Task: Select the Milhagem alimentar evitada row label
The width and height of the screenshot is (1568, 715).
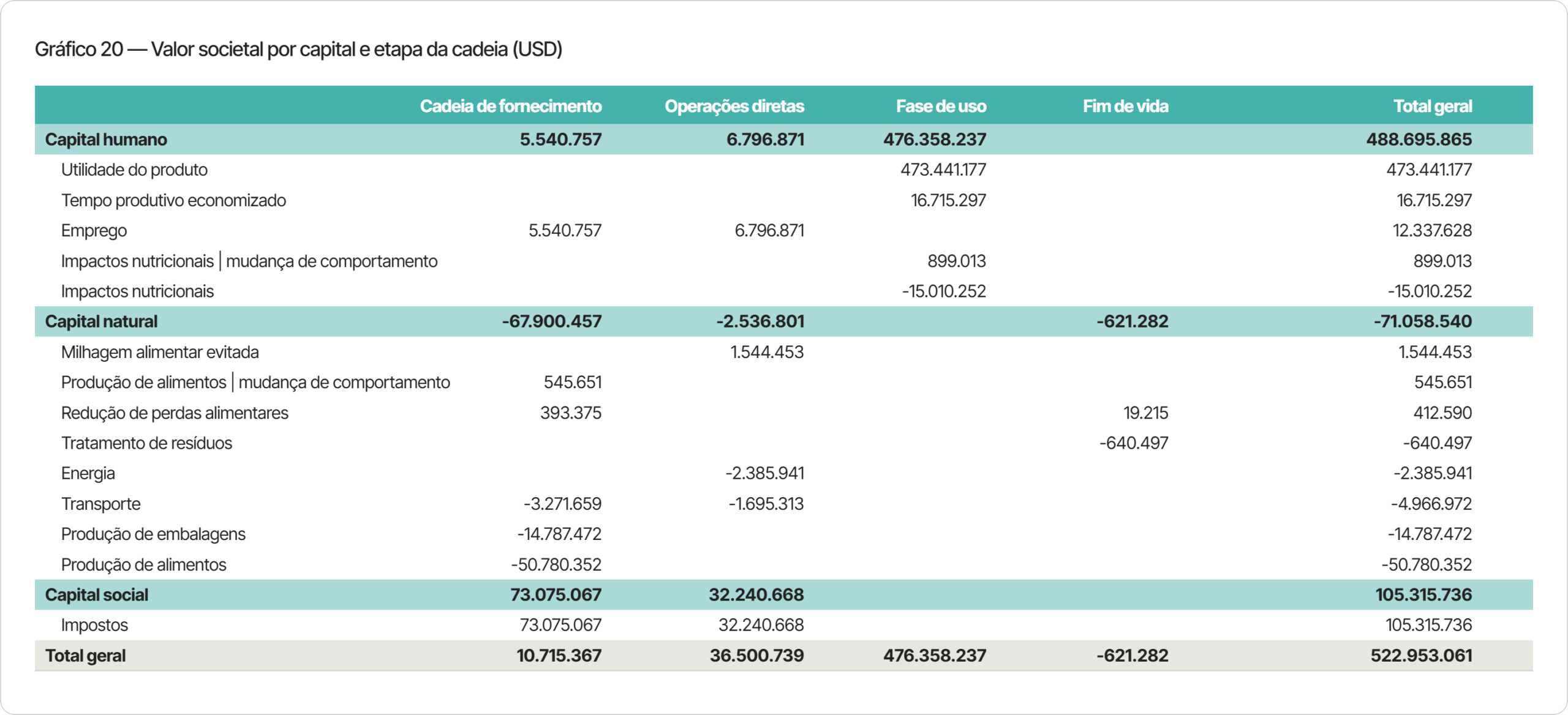Action: click(x=160, y=352)
